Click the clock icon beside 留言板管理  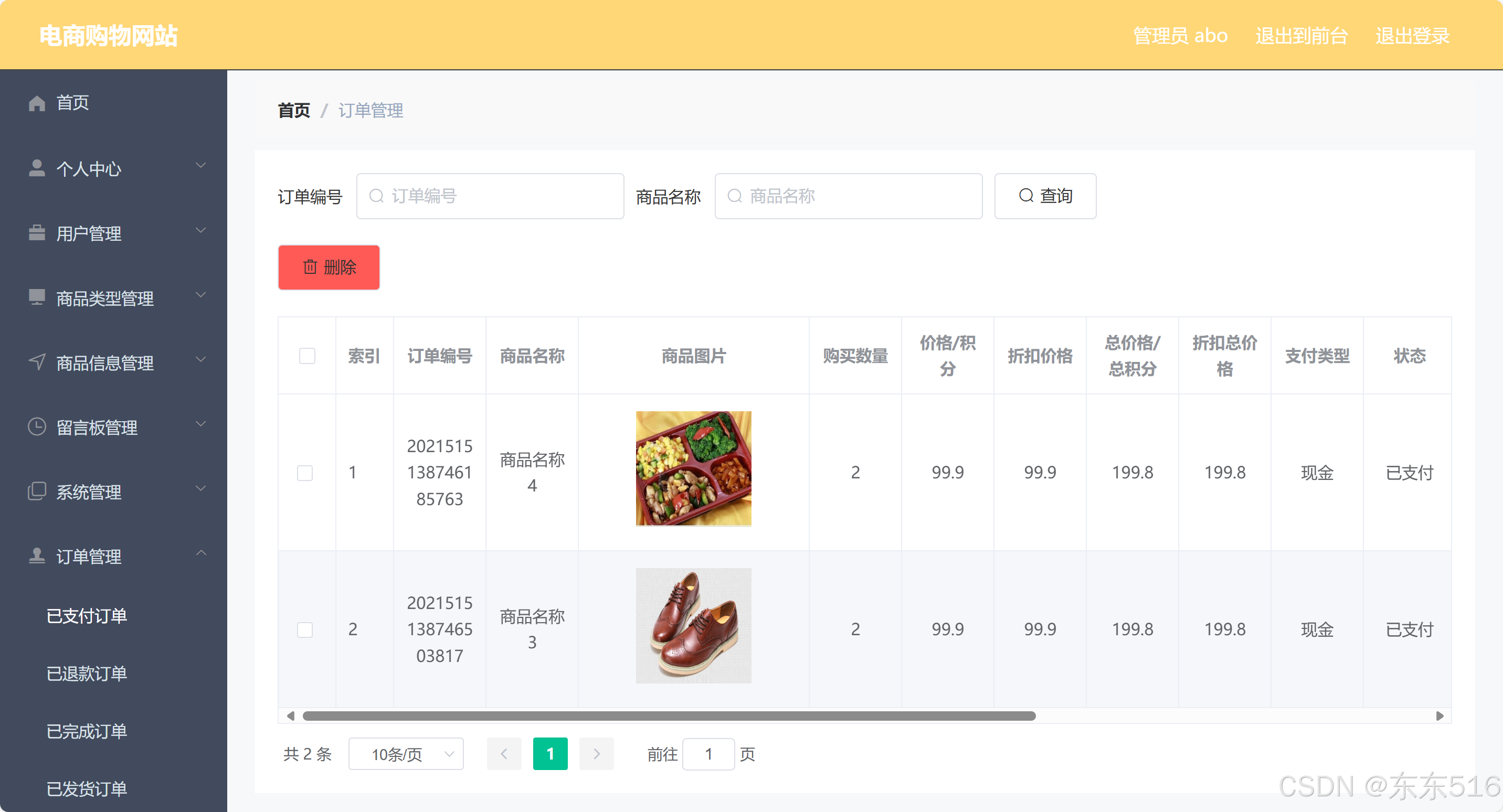37,427
